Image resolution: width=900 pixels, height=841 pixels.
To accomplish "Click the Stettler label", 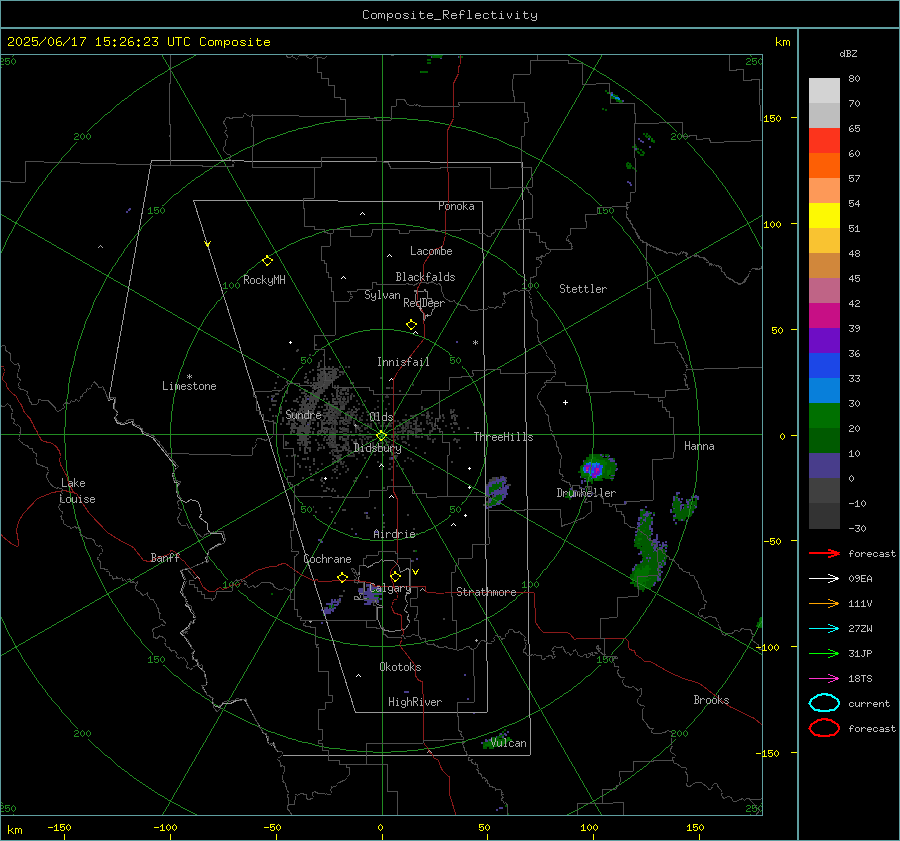I will click(583, 289).
